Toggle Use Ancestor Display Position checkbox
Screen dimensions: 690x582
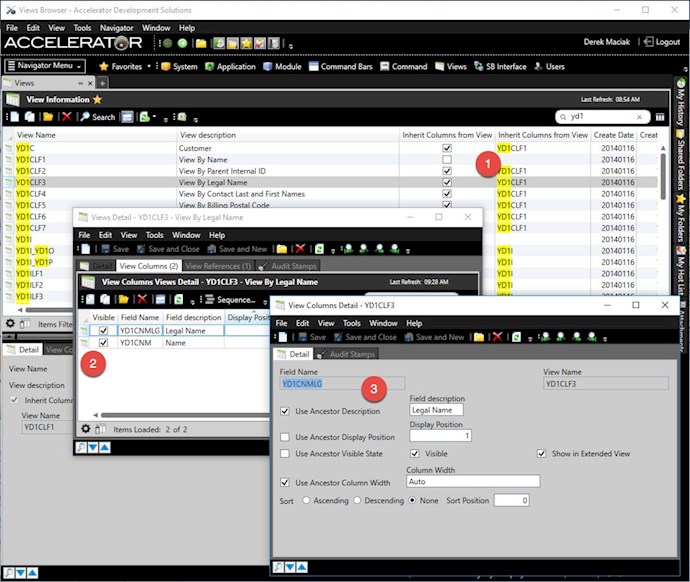tap(285, 437)
